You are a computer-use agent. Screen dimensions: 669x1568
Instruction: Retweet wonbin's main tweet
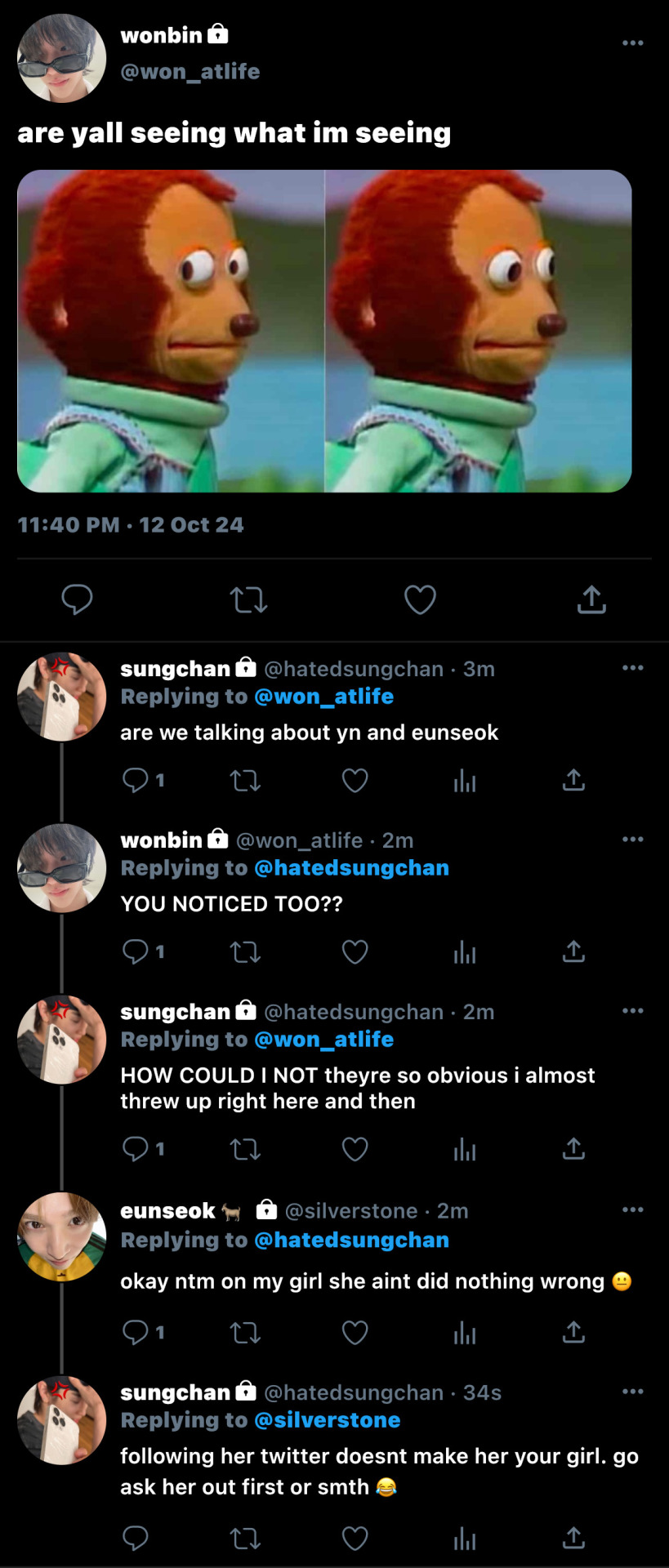point(248,600)
